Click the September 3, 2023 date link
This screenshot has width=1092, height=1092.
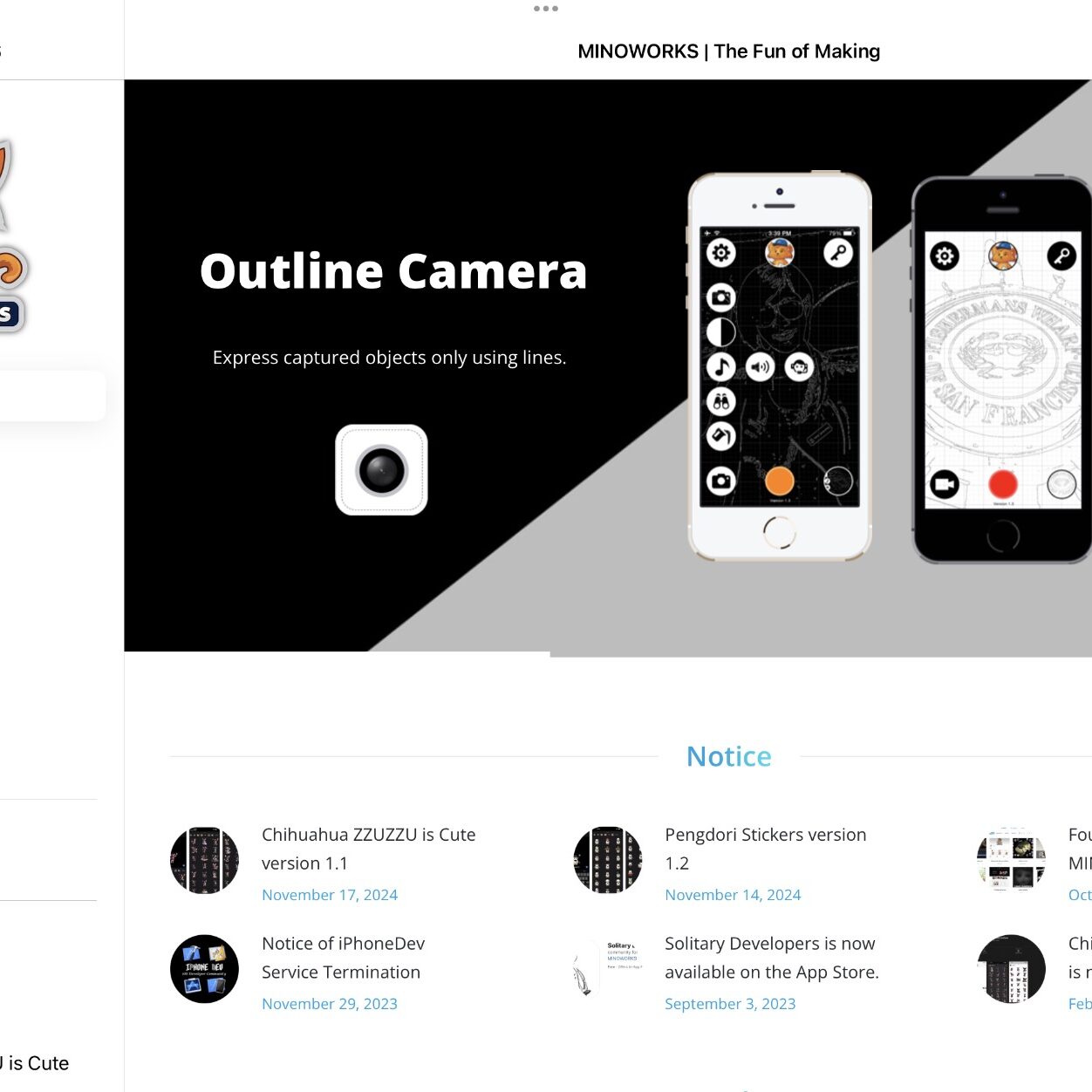point(730,1004)
